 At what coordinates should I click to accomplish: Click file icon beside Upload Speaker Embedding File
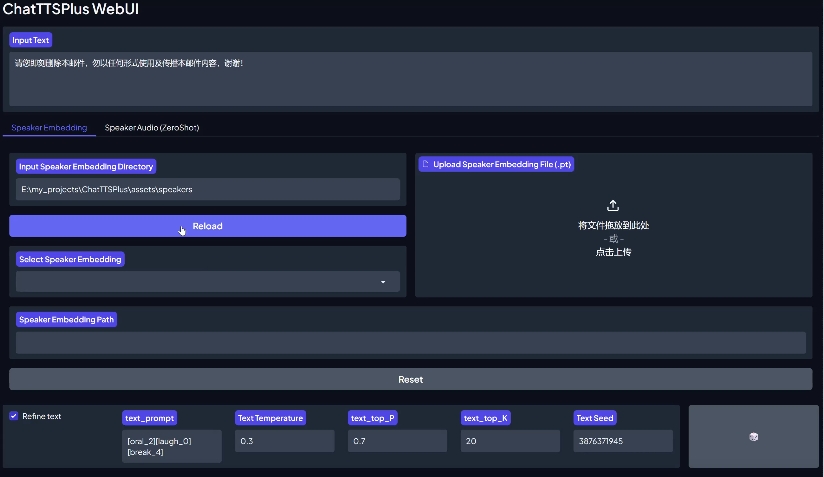425,164
